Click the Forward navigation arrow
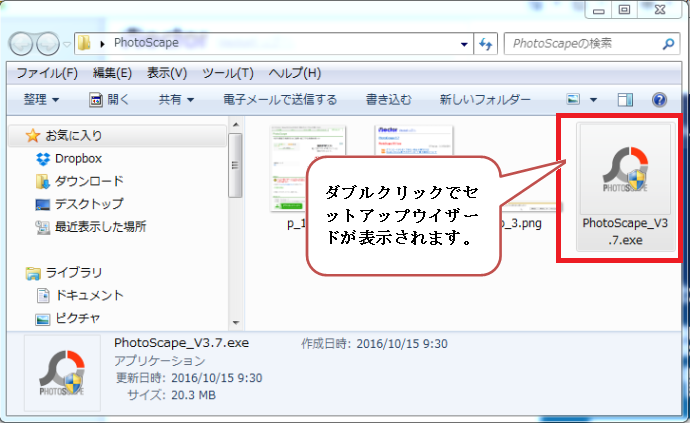 [48, 45]
